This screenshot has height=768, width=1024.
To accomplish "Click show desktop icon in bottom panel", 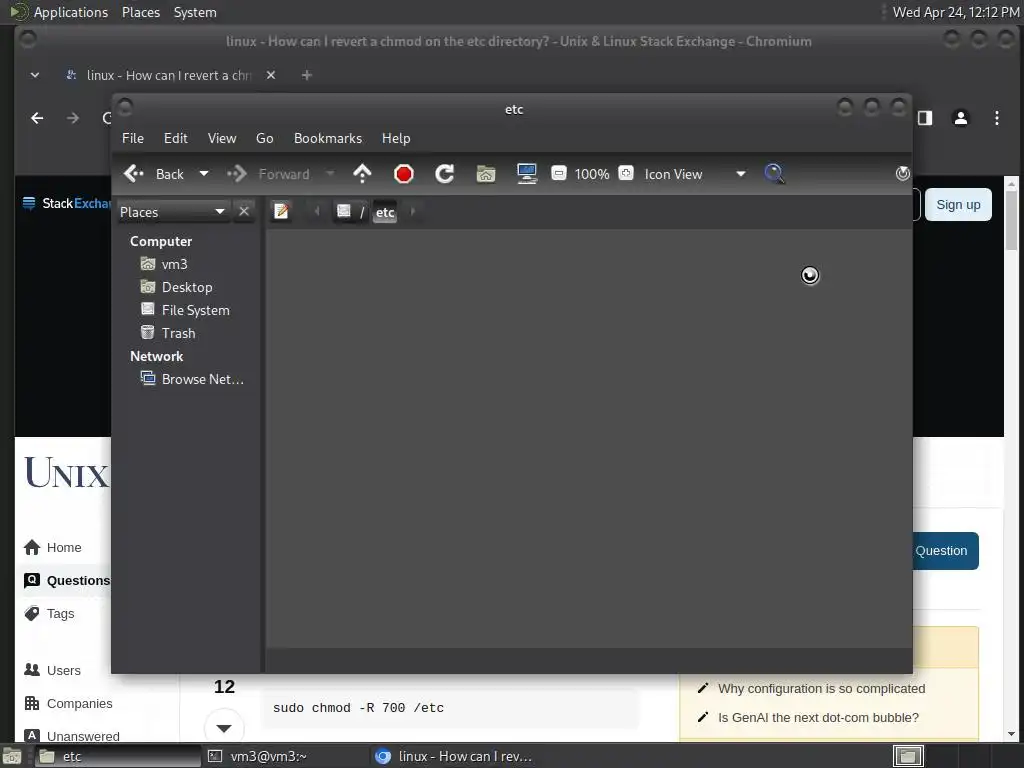I will 11,756.
